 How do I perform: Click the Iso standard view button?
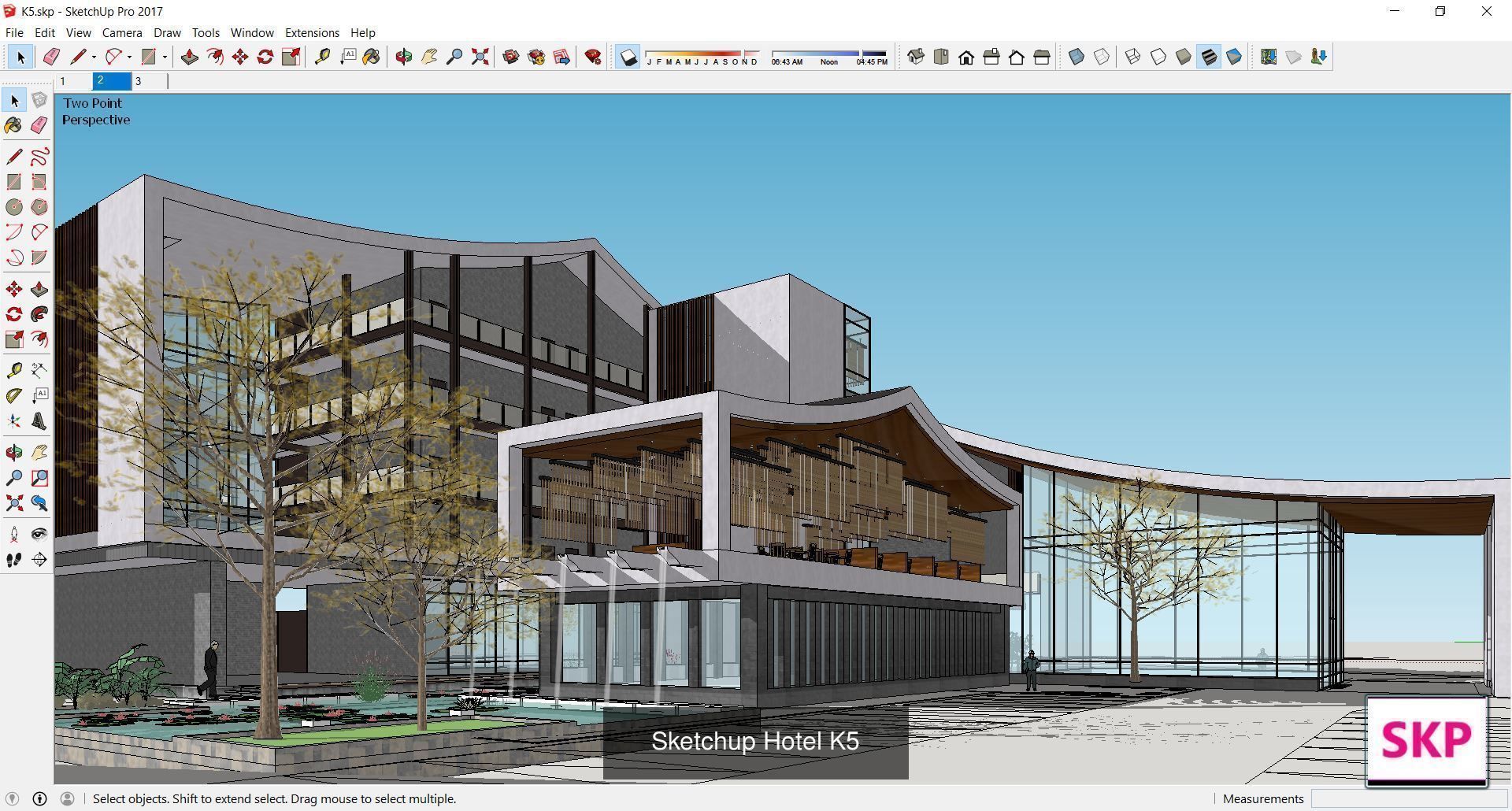(915, 57)
